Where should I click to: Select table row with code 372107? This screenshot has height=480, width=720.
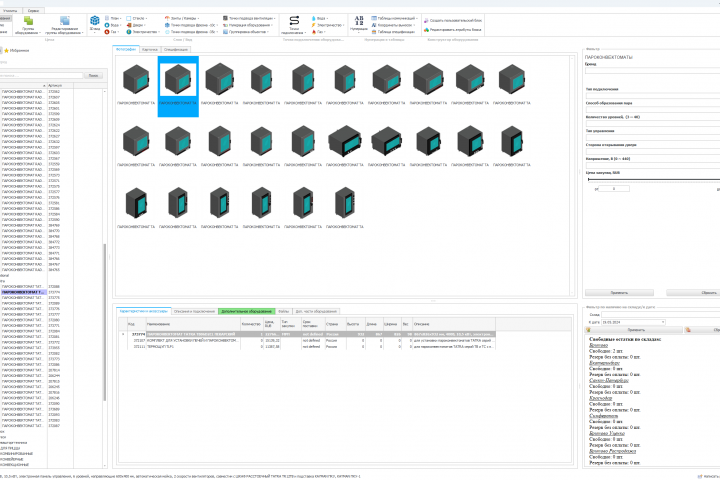pos(307,340)
